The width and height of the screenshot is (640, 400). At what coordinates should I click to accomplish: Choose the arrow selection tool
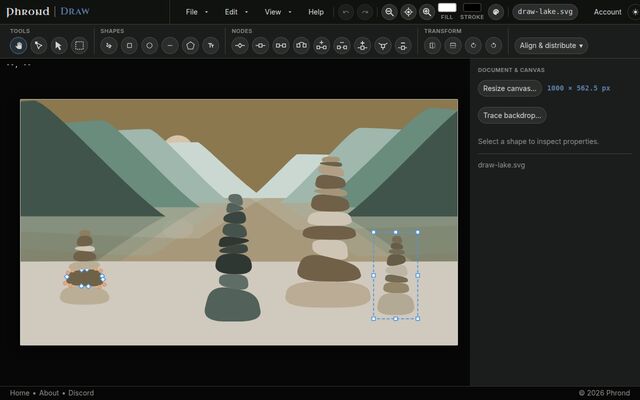(x=59, y=45)
